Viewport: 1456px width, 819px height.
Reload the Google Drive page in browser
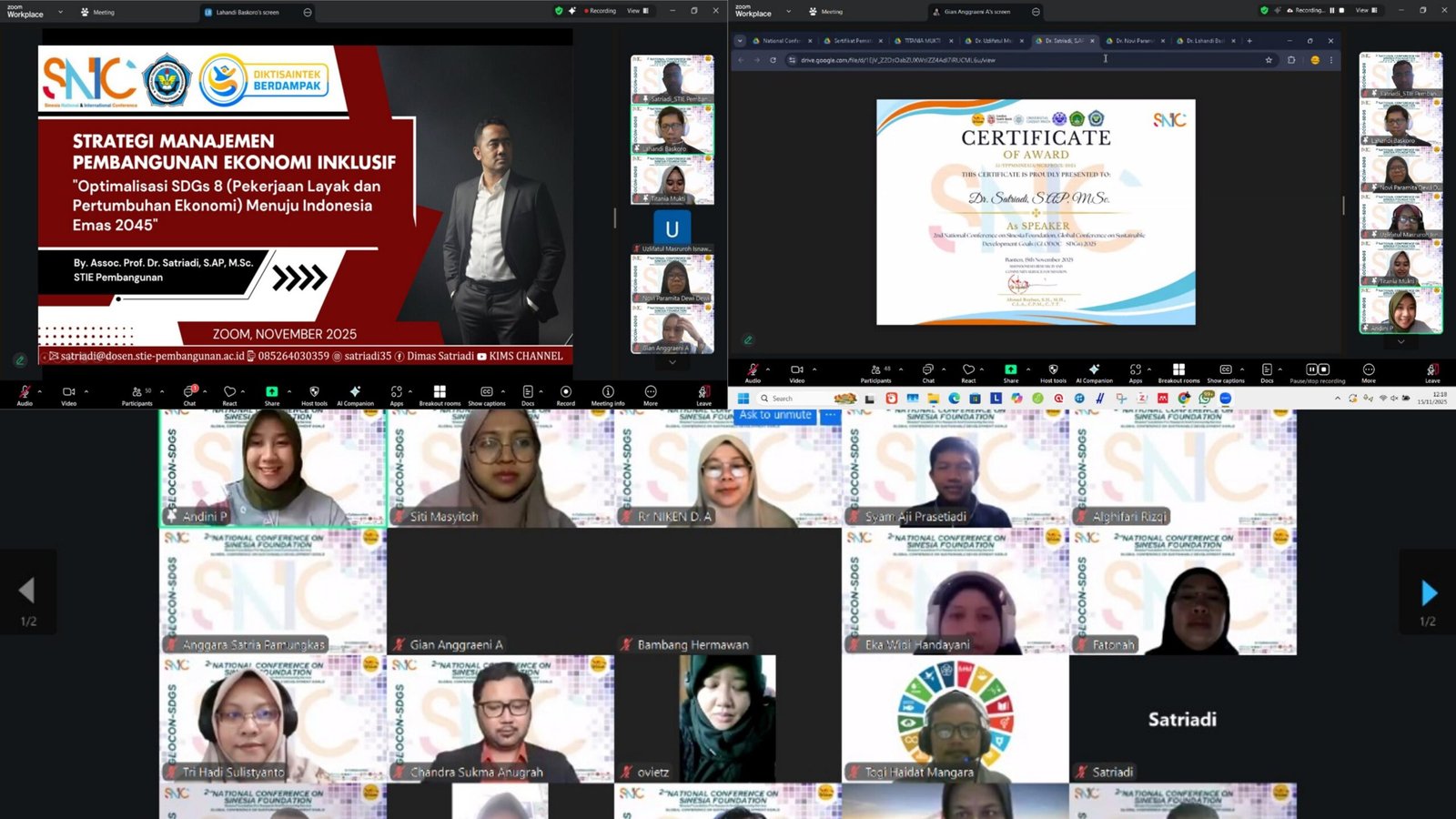point(773,60)
